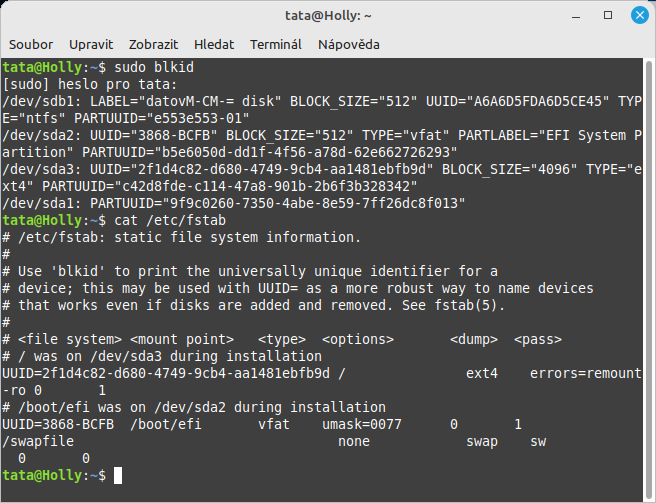The height and width of the screenshot is (503, 656).
Task: Click the Zobrazit menu item
Action: pyautogui.click(x=153, y=44)
